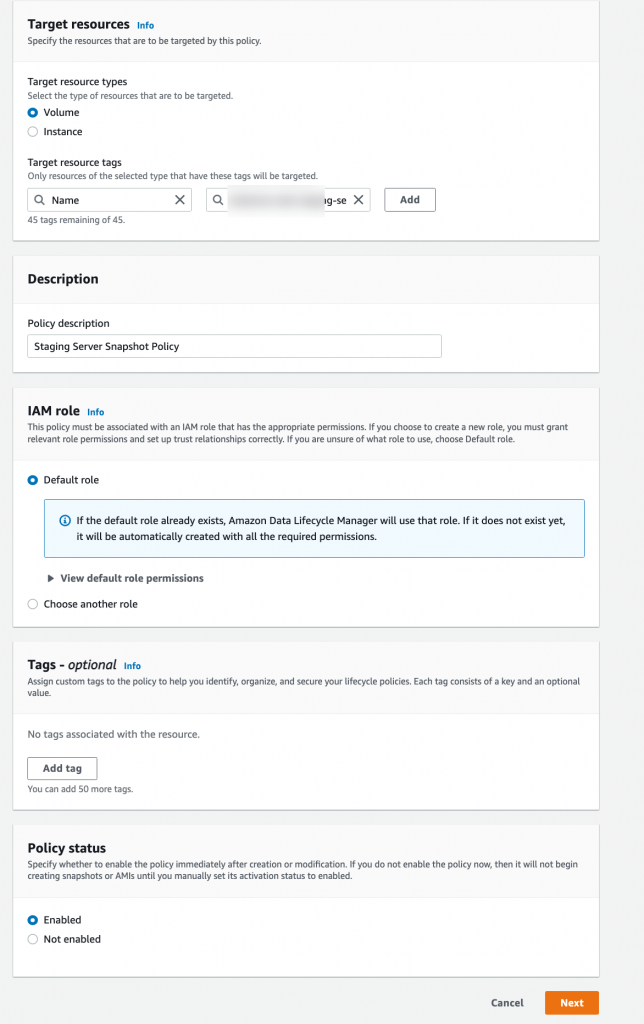Cancel the policy creation
The width and height of the screenshot is (644, 1024).
[x=507, y=1003]
